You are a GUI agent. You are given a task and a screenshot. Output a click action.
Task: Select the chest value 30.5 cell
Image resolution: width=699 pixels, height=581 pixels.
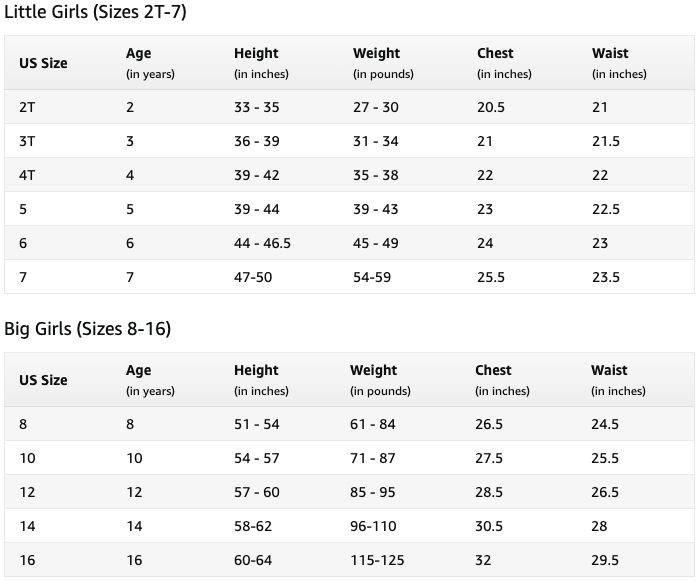tap(489, 526)
